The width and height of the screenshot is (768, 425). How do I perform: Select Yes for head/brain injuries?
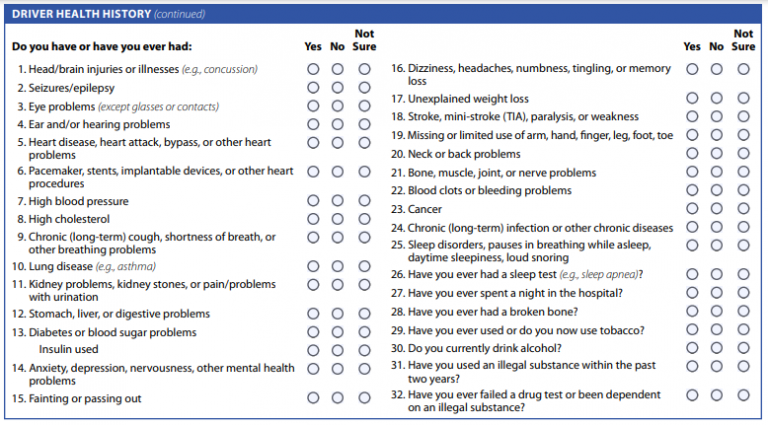313,69
